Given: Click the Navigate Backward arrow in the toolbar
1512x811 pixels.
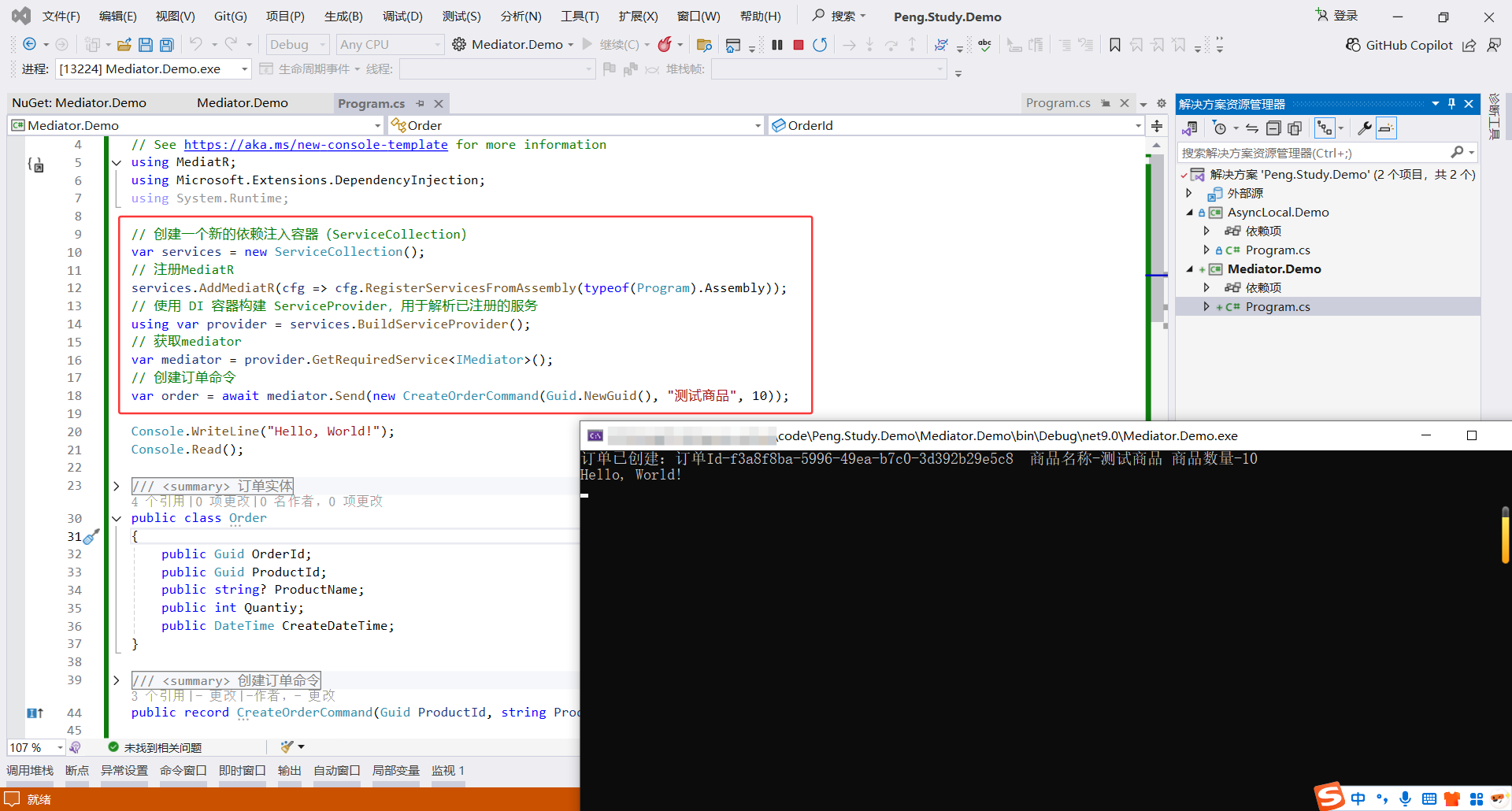Looking at the screenshot, I should point(30,45).
